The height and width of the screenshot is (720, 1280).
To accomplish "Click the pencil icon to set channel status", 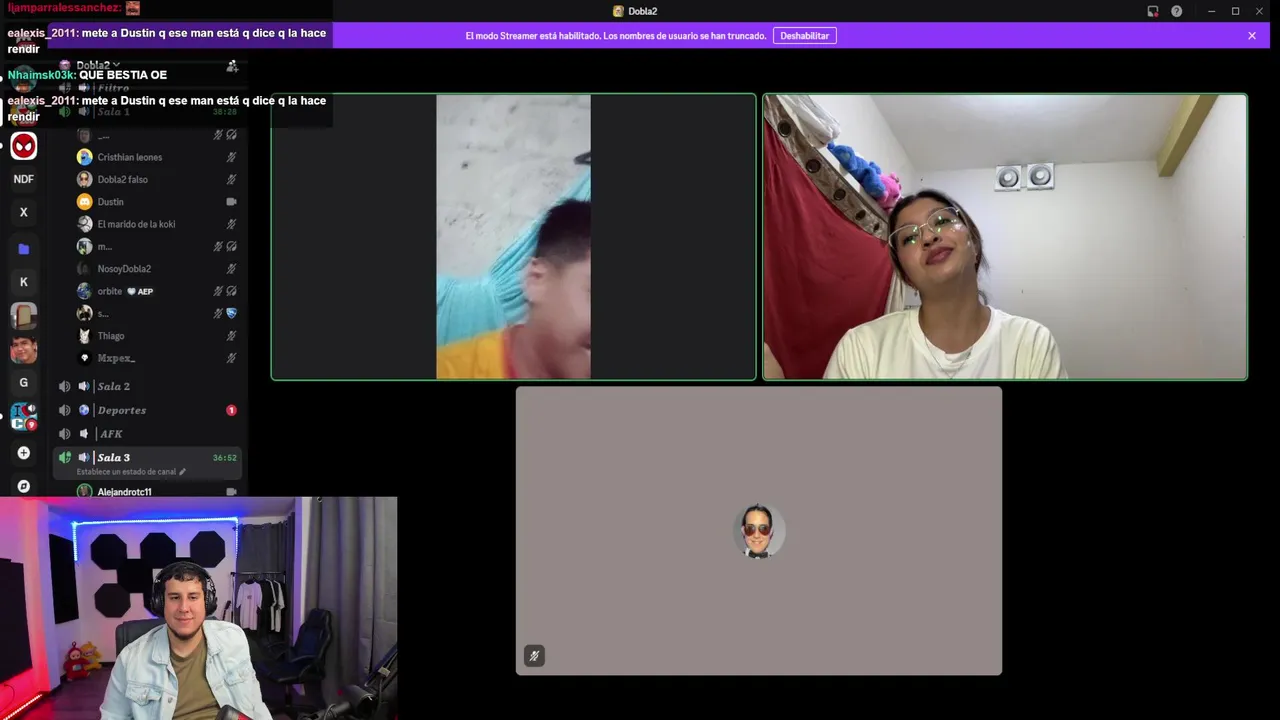I will pyautogui.click(x=182, y=472).
